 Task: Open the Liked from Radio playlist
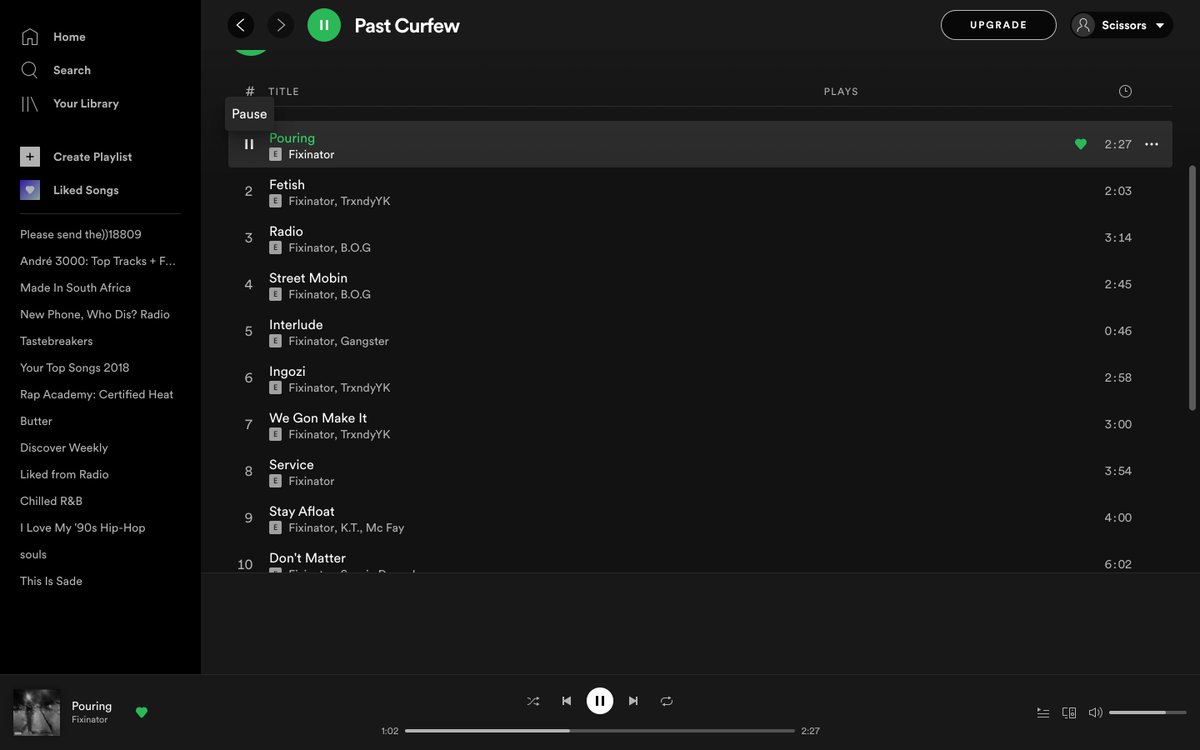[64, 474]
